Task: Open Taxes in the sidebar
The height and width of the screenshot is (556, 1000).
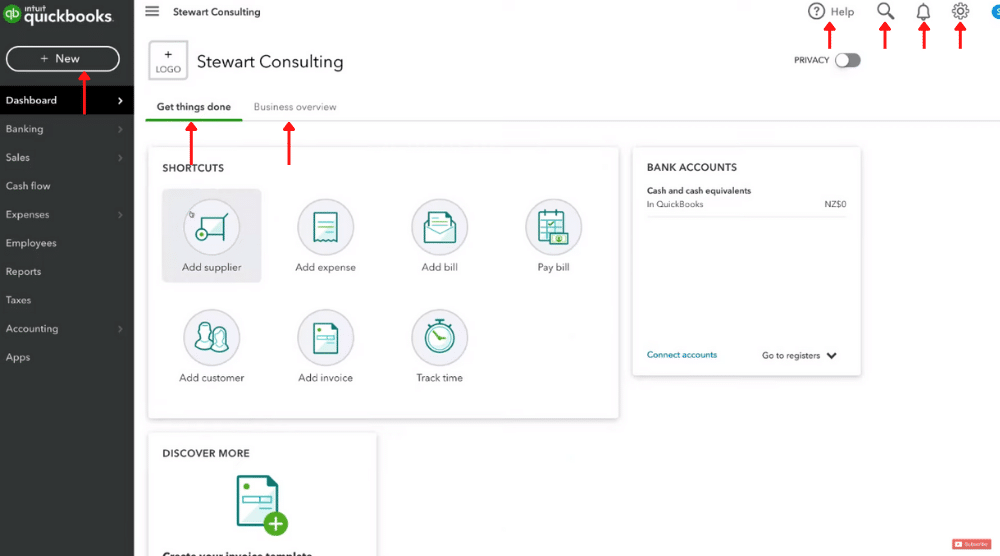Action: coord(67,300)
